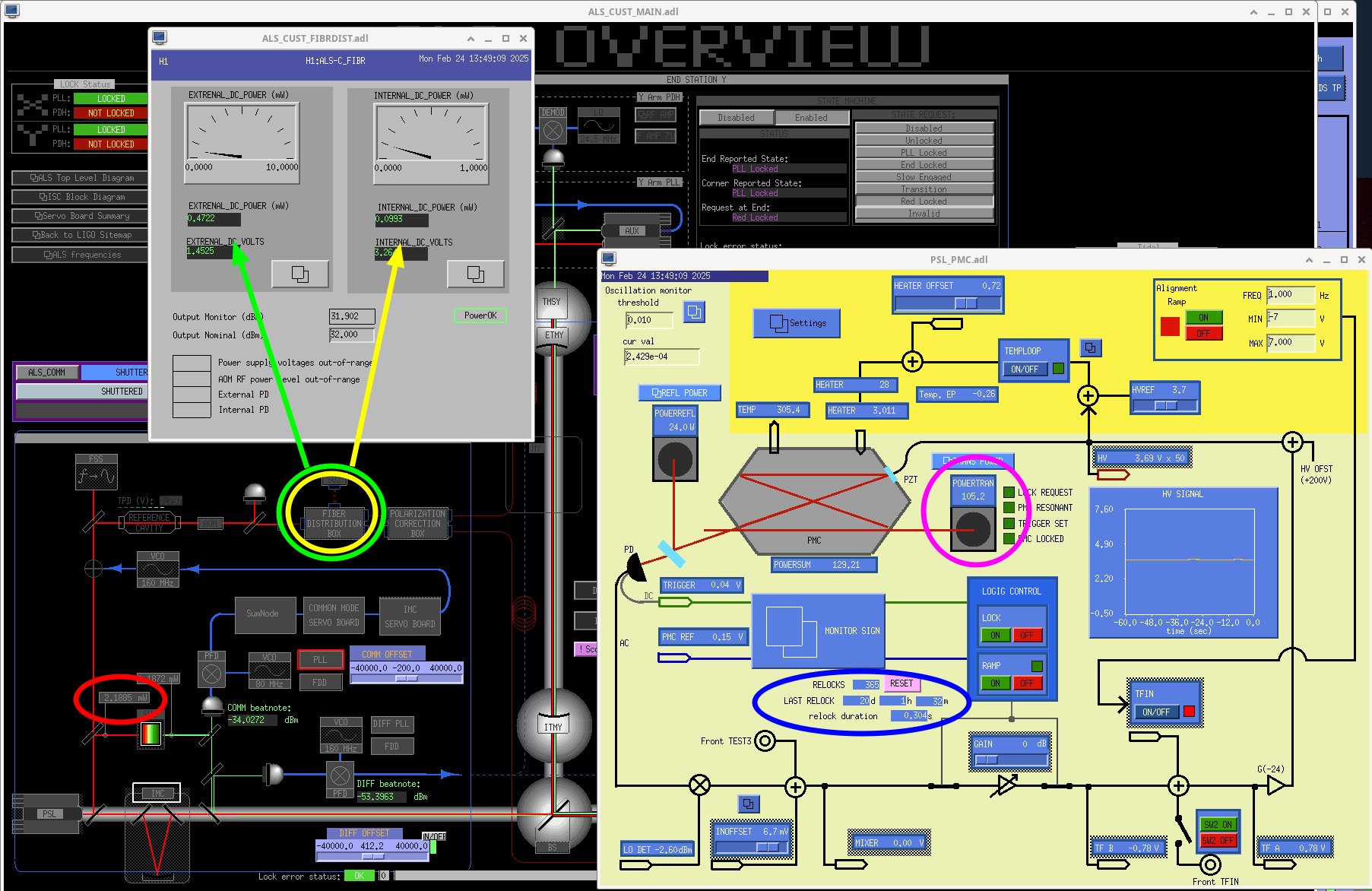Edit Alignment FREQ value field
The height and width of the screenshot is (891, 1372).
1291,295
